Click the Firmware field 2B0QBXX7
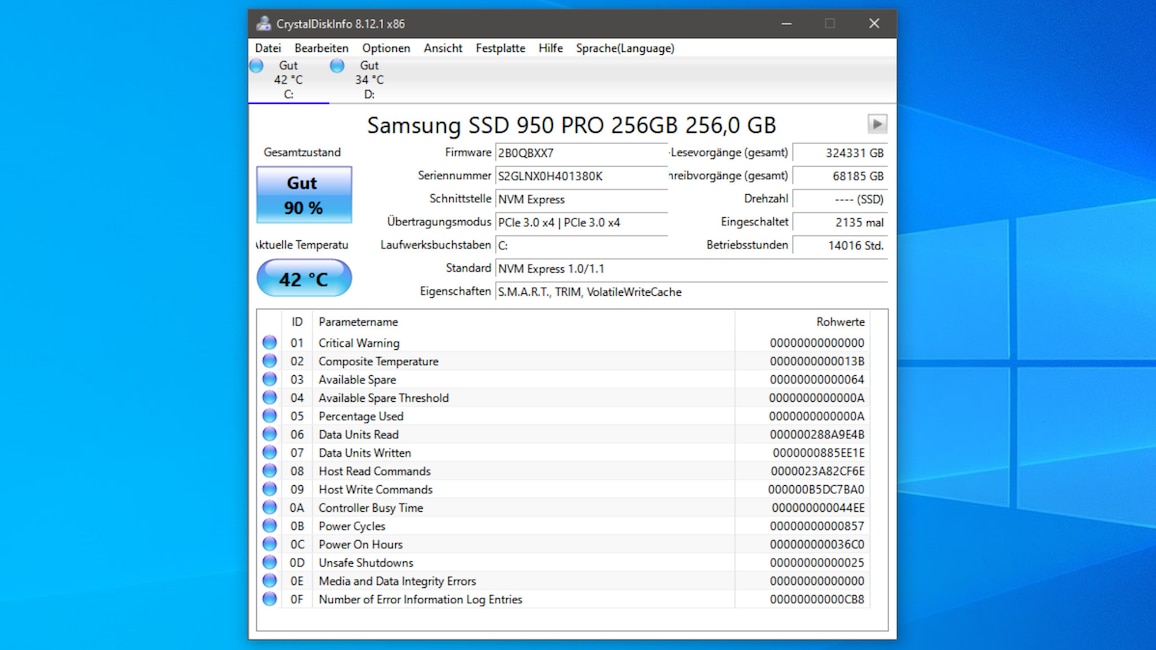Viewport: 1156px width, 650px height. [x=581, y=153]
